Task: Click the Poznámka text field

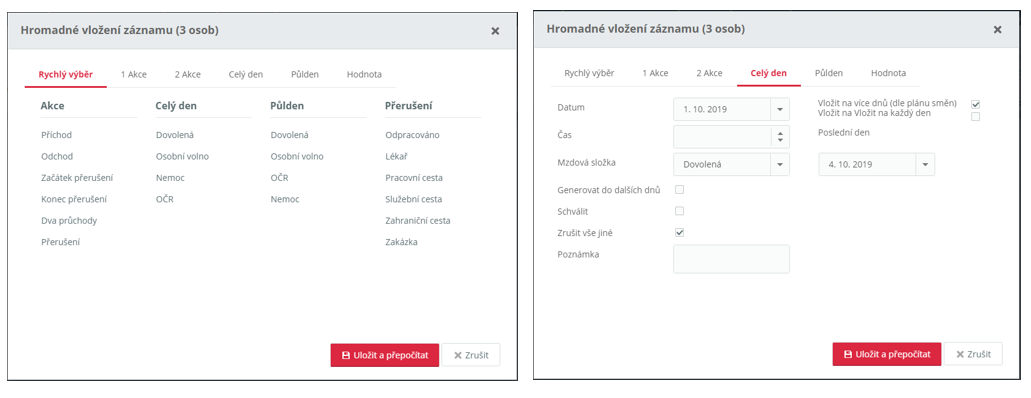Action: pos(731,259)
